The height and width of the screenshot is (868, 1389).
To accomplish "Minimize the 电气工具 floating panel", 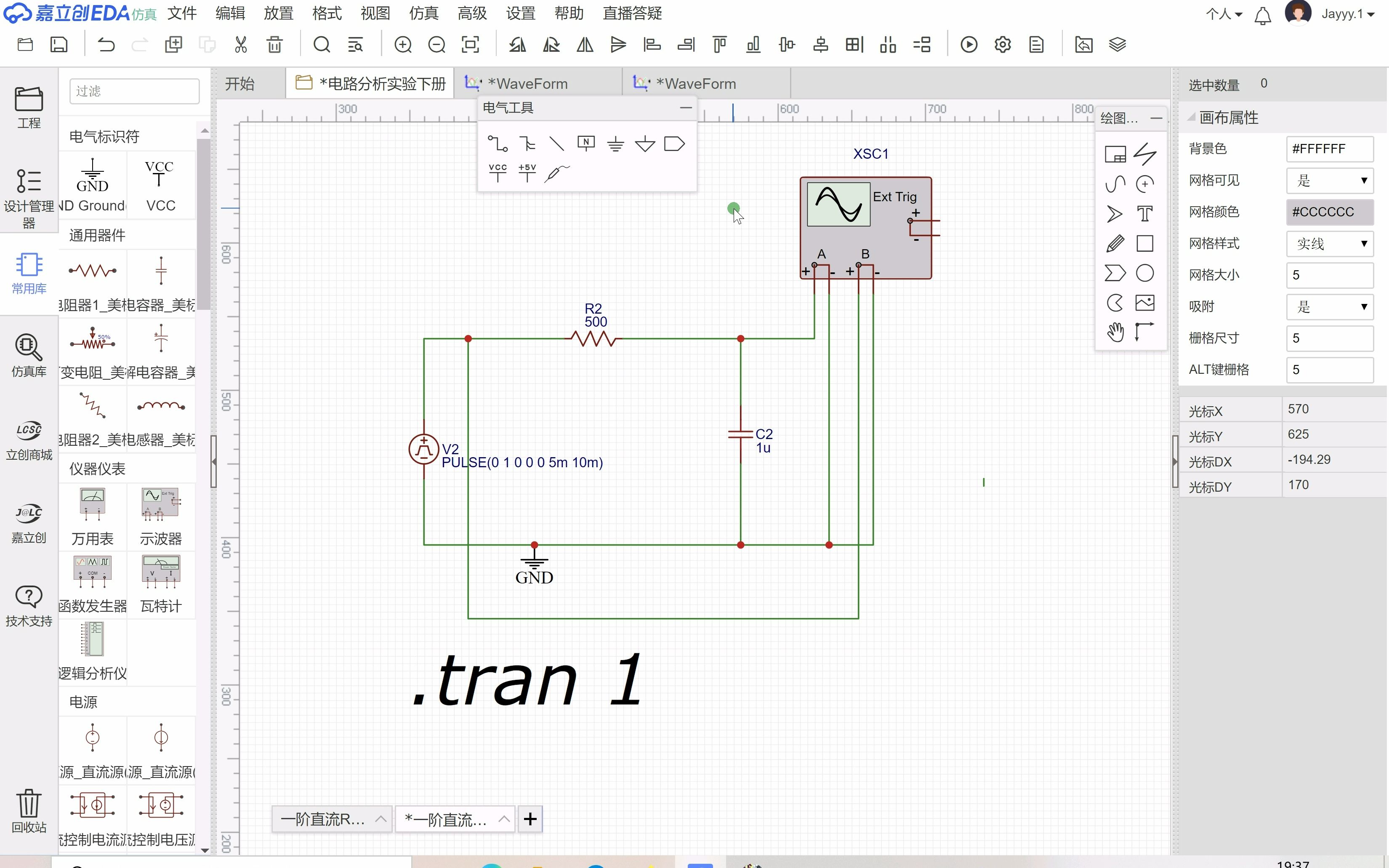I will 685,107.
